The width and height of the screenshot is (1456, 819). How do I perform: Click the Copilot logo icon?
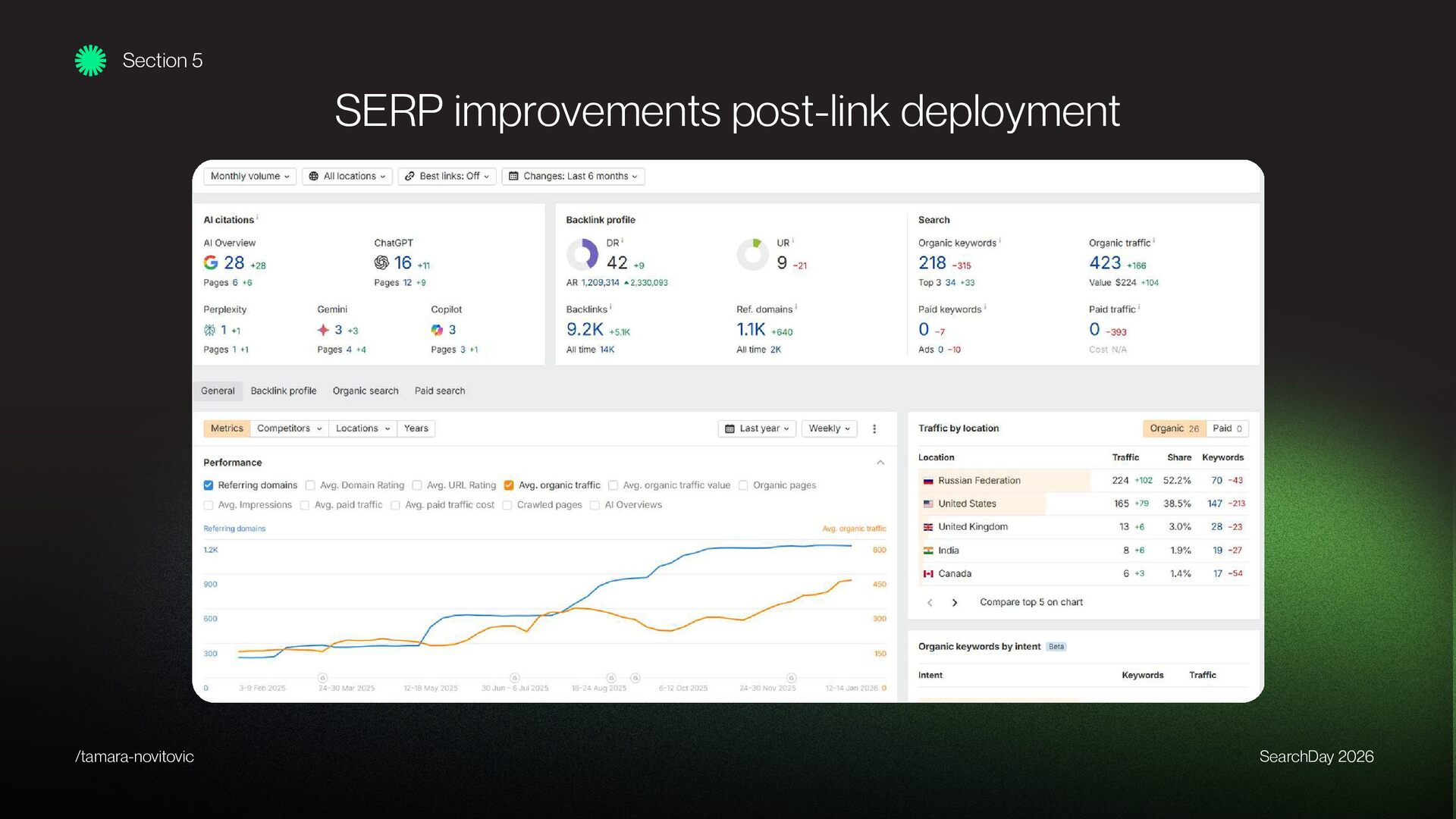click(437, 330)
